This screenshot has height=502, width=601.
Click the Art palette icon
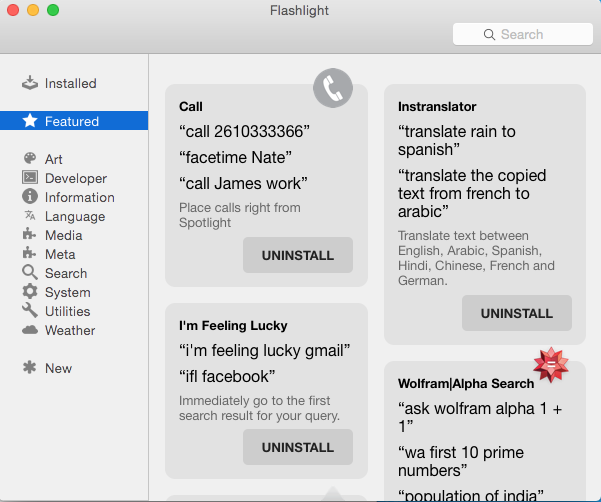click(x=30, y=158)
